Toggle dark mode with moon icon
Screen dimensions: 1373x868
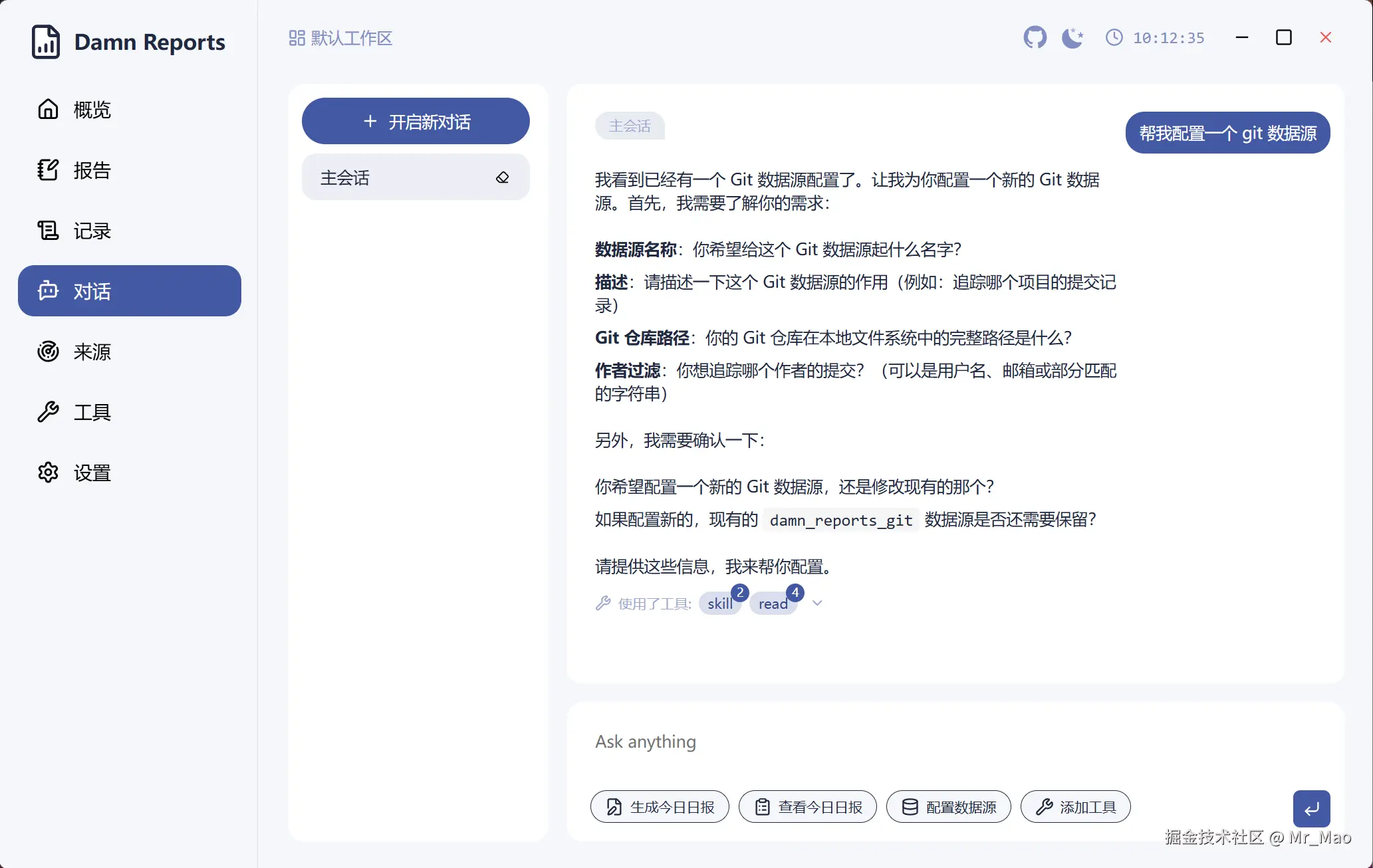point(1072,38)
